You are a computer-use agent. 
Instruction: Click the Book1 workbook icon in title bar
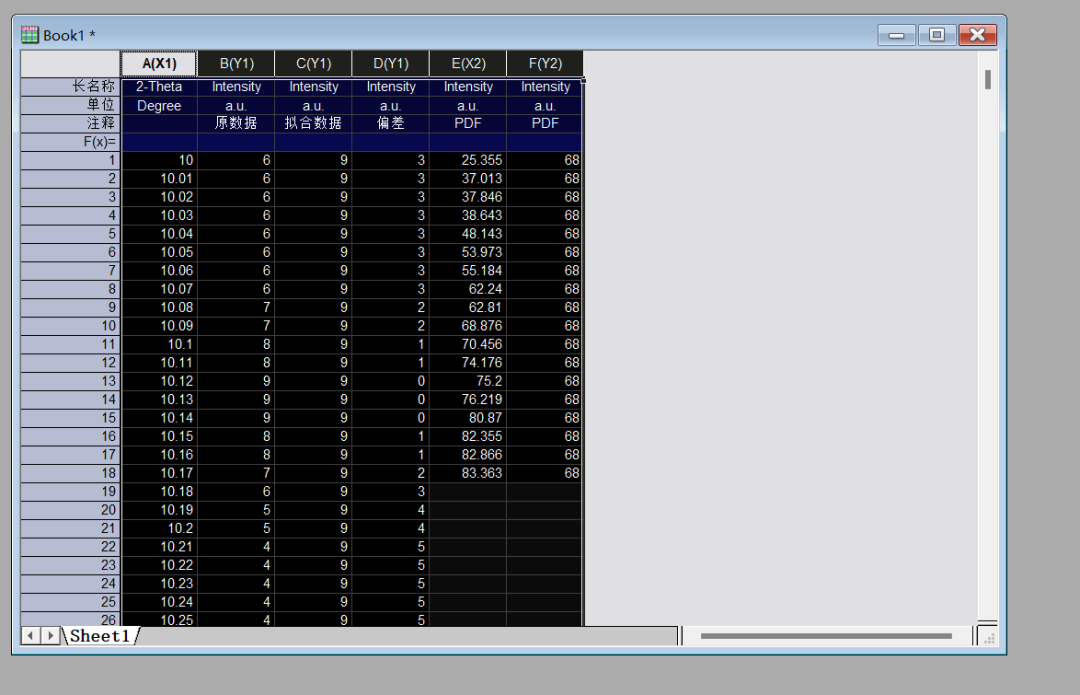(30, 35)
